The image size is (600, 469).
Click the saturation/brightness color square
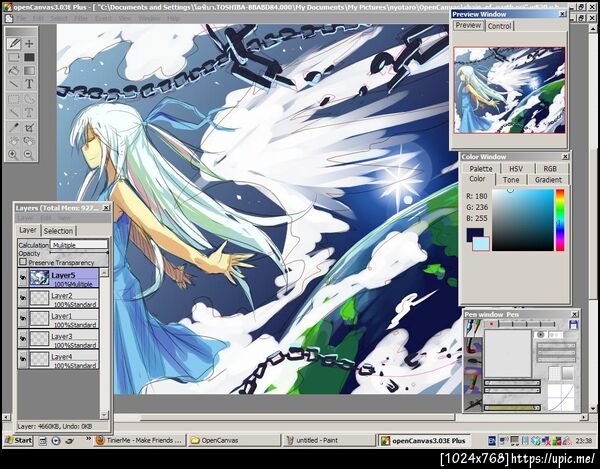click(523, 220)
